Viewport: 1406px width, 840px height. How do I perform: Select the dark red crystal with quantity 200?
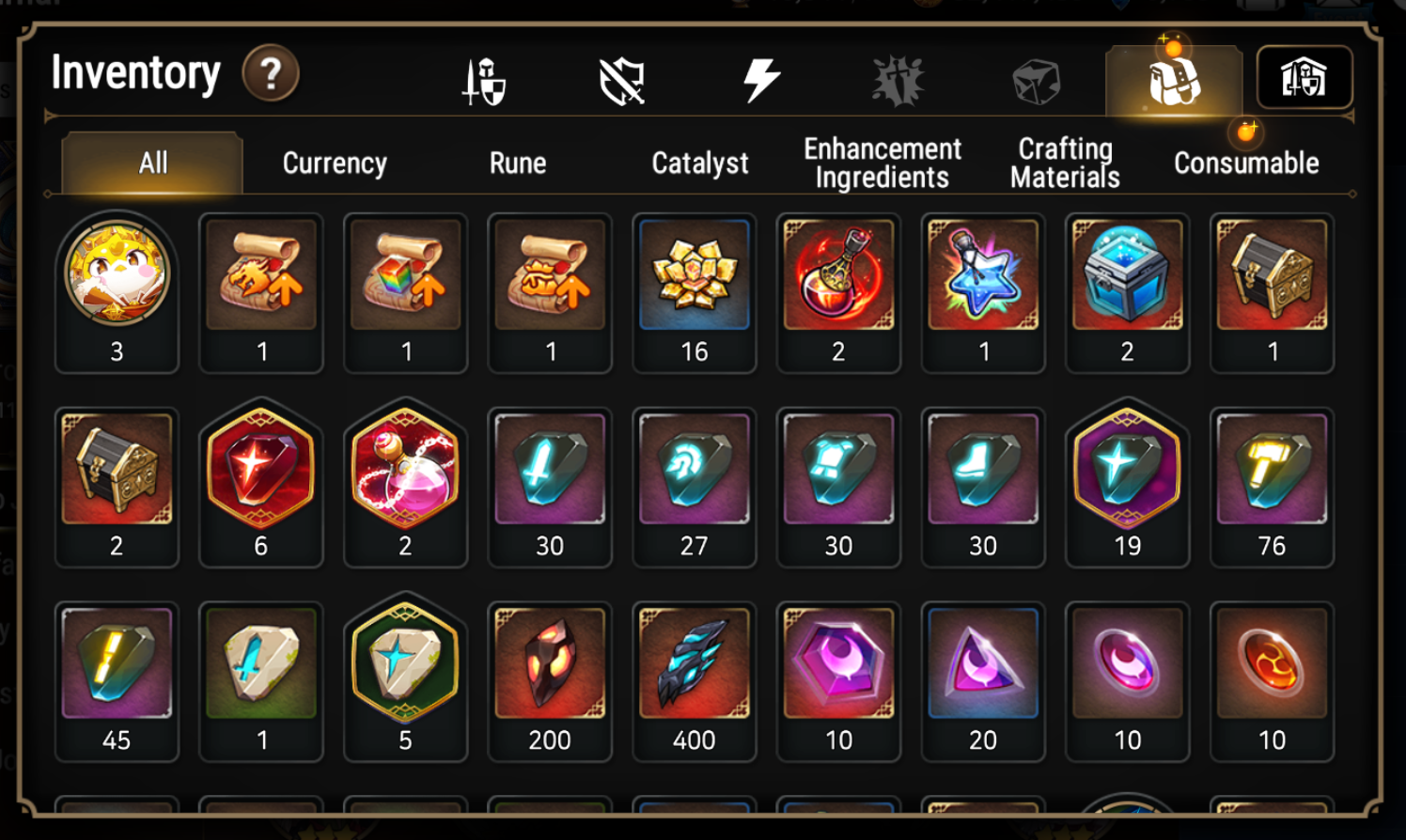550,681
